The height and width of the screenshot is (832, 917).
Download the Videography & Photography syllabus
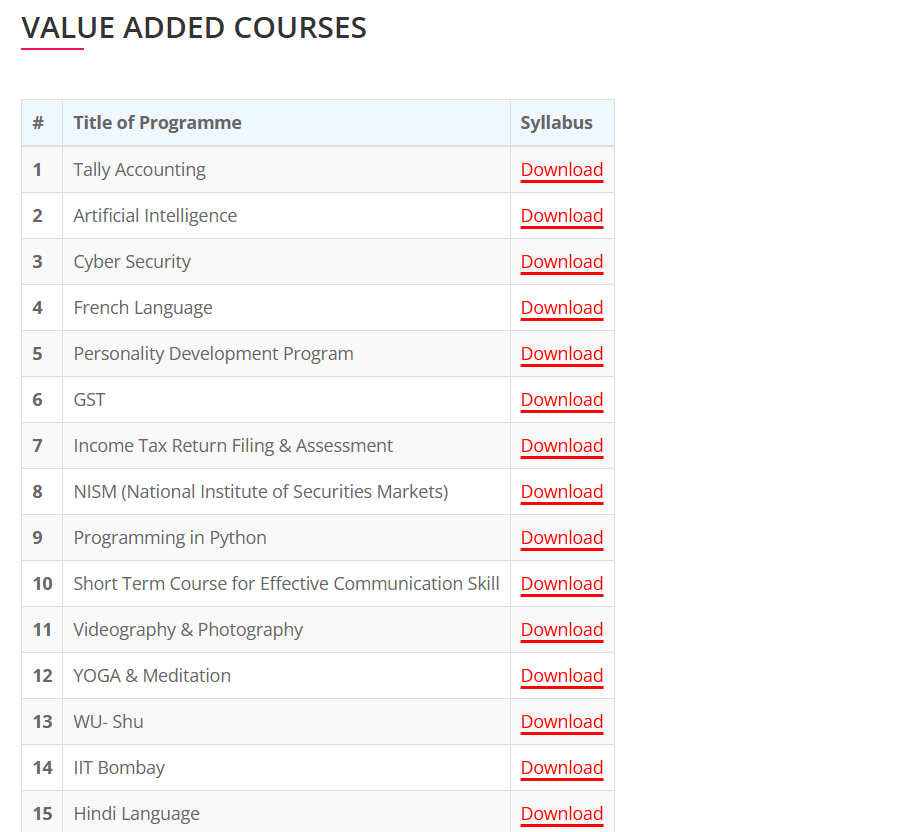[561, 630]
